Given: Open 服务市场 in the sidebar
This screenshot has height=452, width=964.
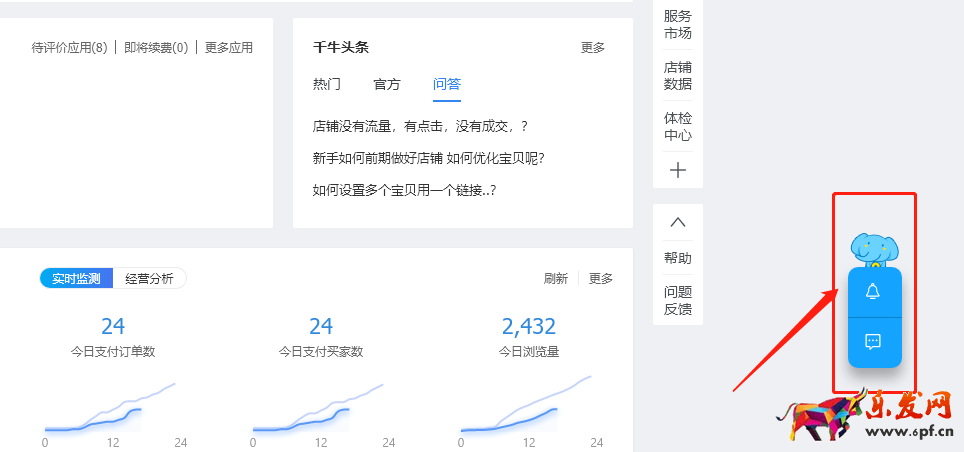Looking at the screenshot, I should coord(678,24).
